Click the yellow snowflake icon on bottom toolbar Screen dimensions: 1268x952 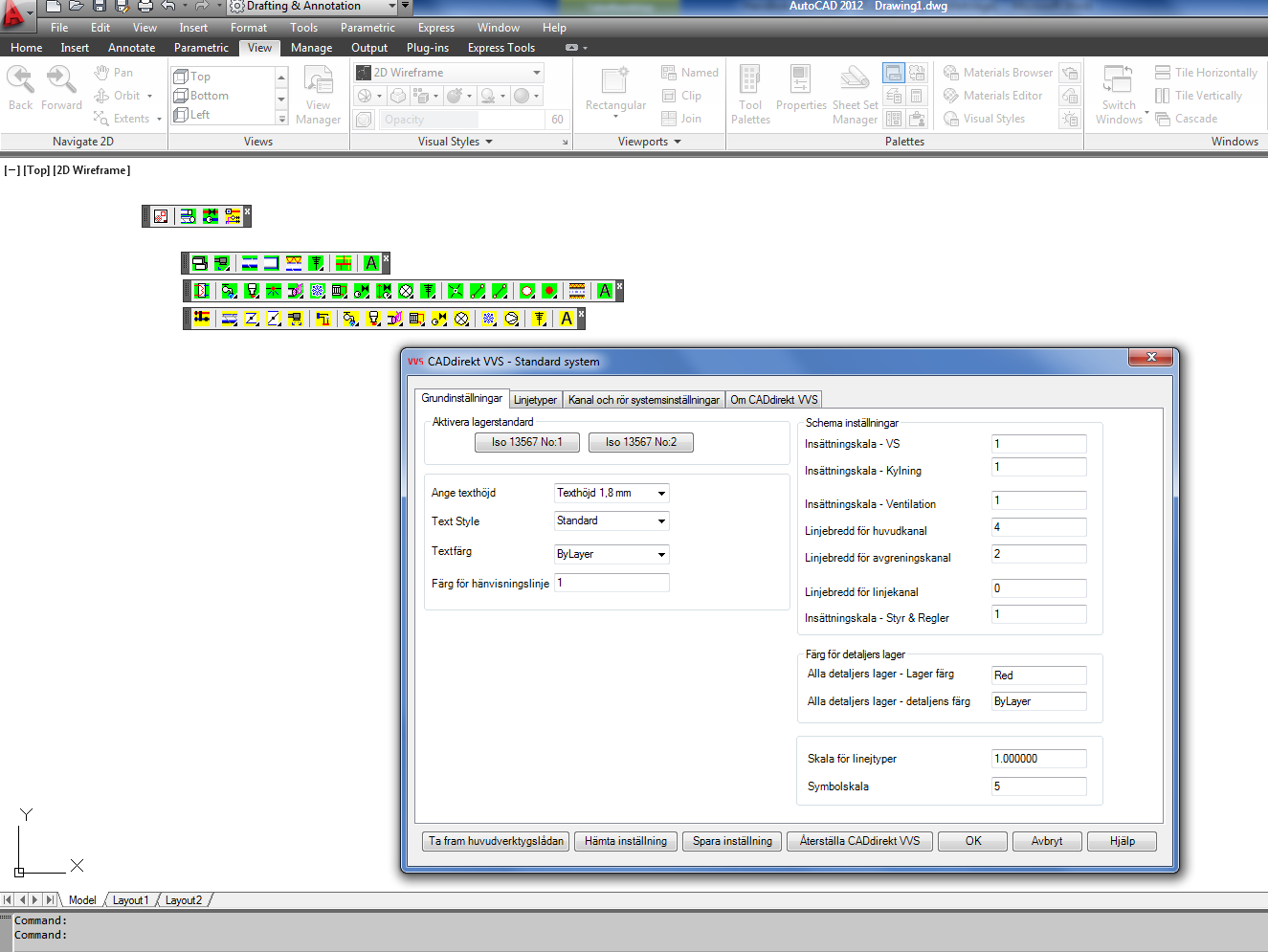489,319
